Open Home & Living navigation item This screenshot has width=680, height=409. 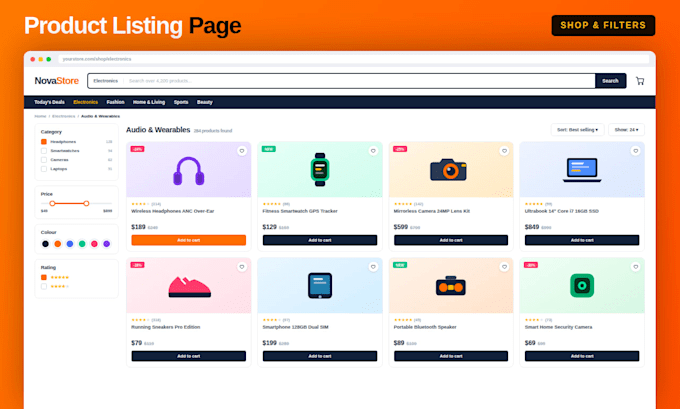tap(149, 102)
